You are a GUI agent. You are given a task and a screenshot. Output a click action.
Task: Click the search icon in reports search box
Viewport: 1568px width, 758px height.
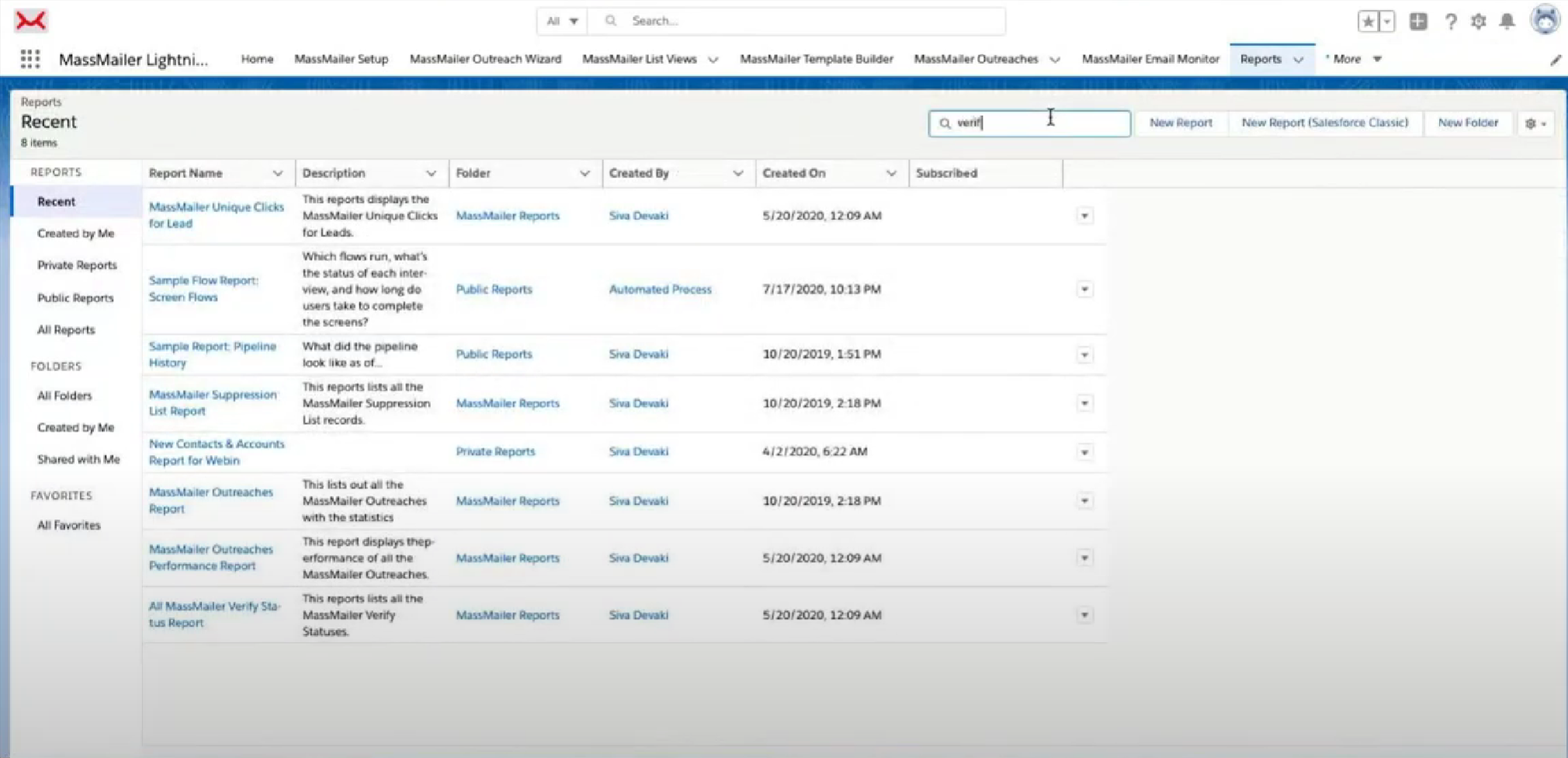tap(945, 123)
